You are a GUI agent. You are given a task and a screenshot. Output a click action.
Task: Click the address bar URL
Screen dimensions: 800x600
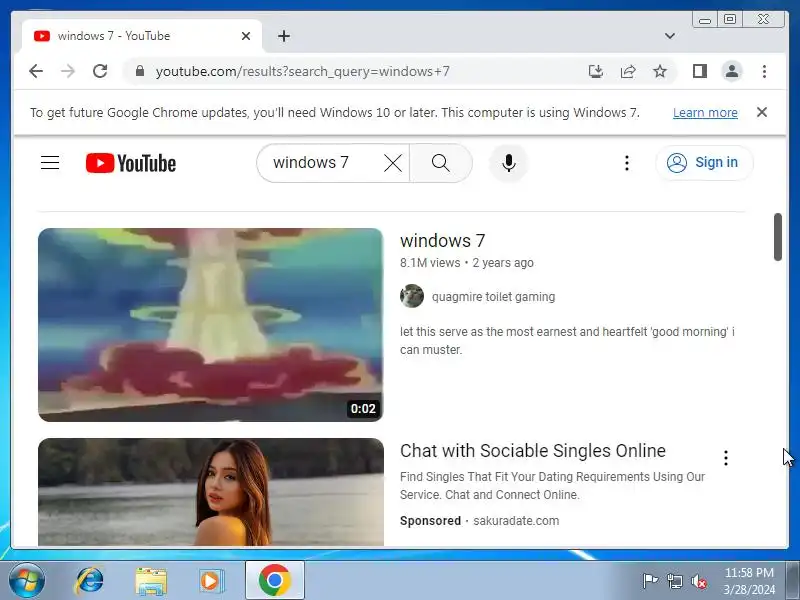pos(303,71)
